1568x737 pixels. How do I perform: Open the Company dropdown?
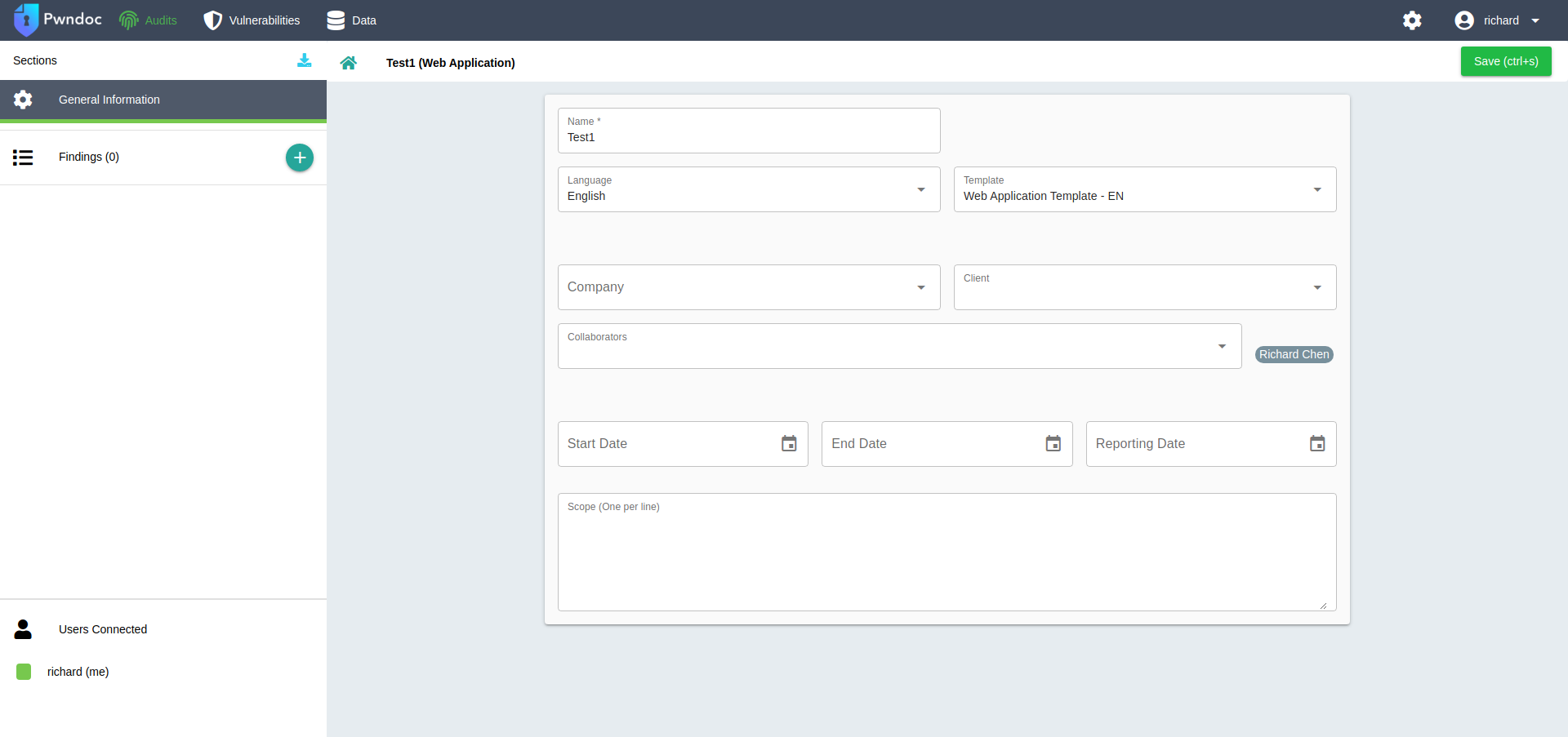920,287
